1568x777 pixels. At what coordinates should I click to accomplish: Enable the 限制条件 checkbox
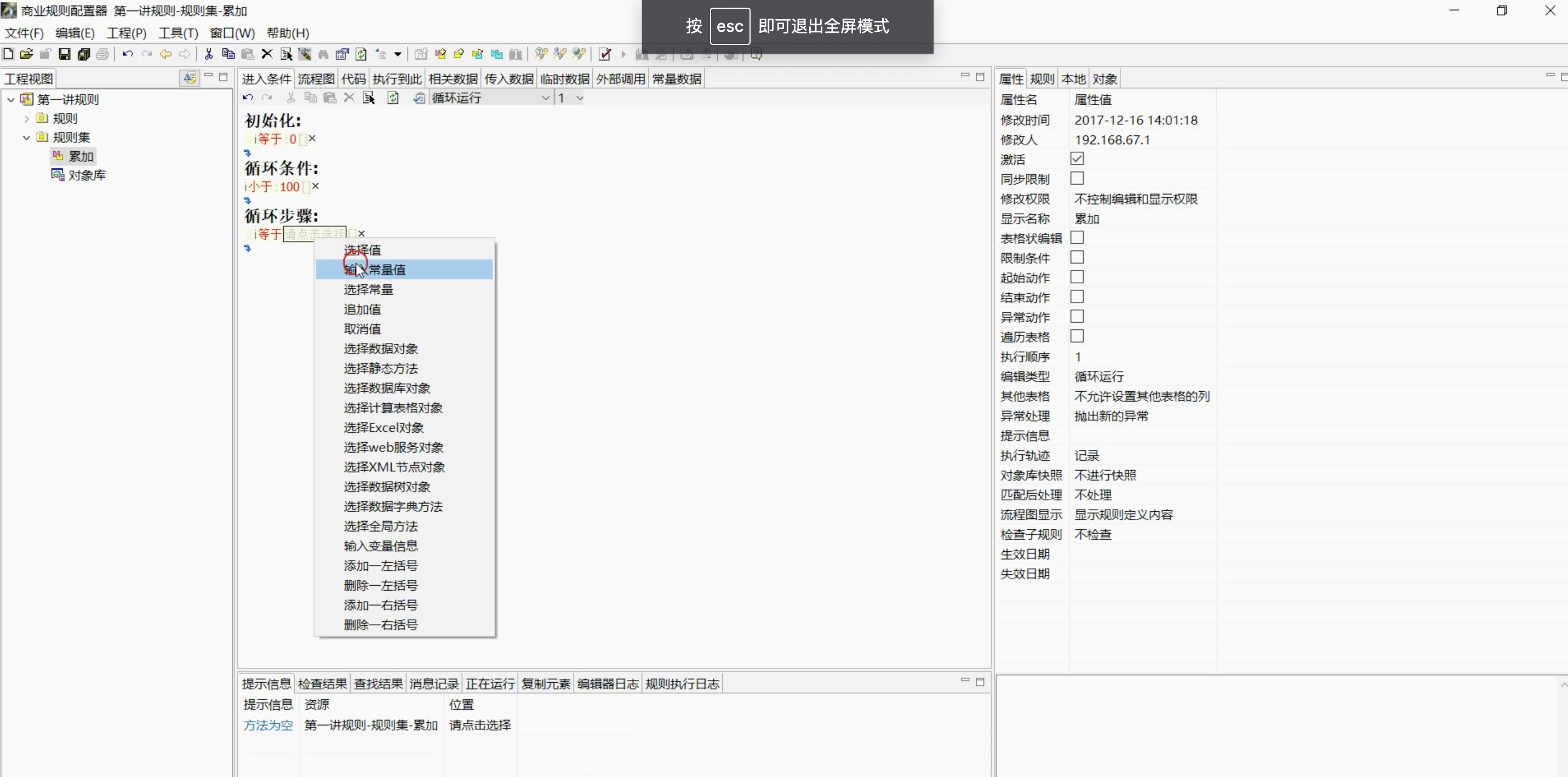[1077, 257]
